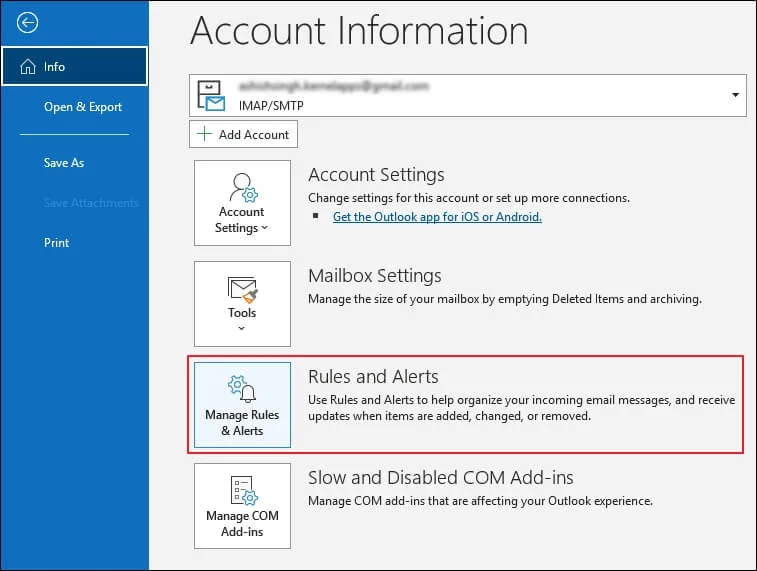
Task: Select Print in sidebar
Action: [x=56, y=243]
